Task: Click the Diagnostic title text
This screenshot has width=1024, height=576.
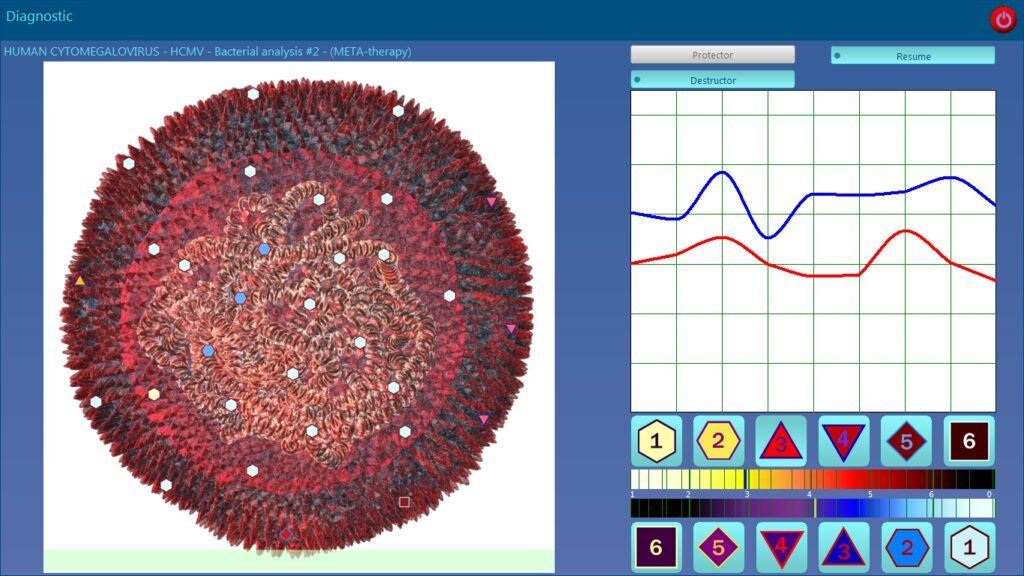Action: pyautogui.click(x=39, y=16)
